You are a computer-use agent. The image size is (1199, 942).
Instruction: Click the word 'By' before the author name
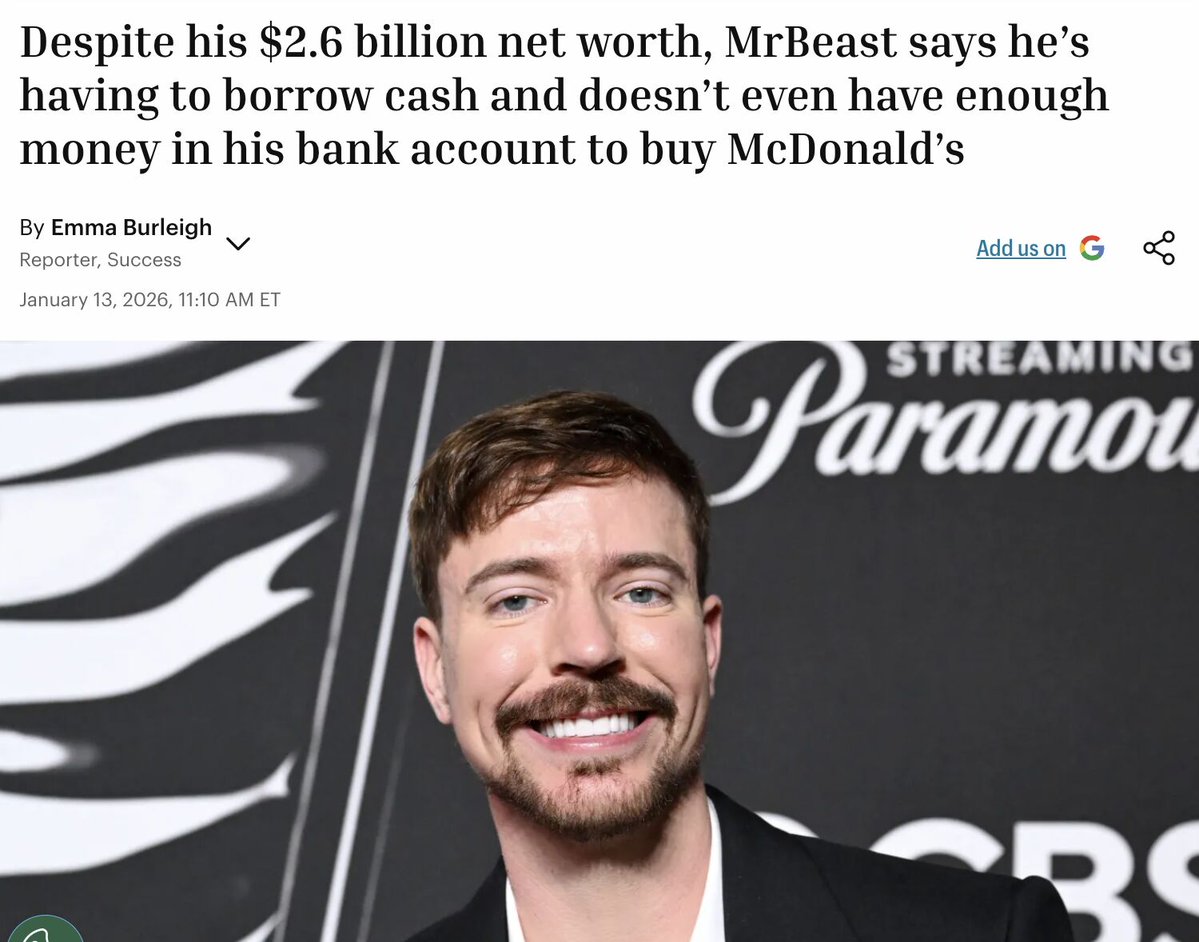tap(31, 227)
